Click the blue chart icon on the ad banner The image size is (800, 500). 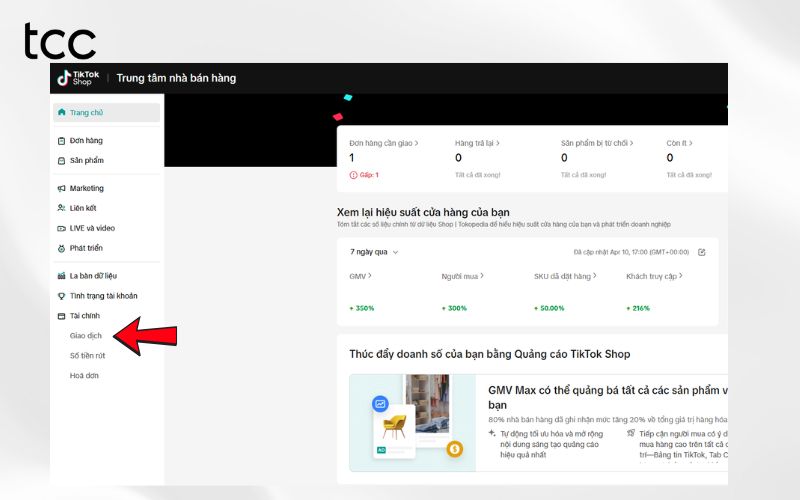[380, 404]
